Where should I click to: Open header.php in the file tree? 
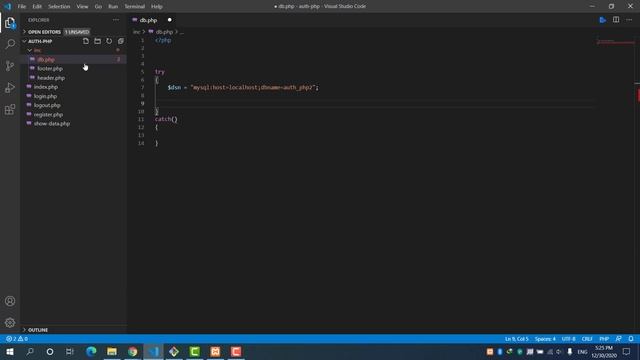(51, 78)
